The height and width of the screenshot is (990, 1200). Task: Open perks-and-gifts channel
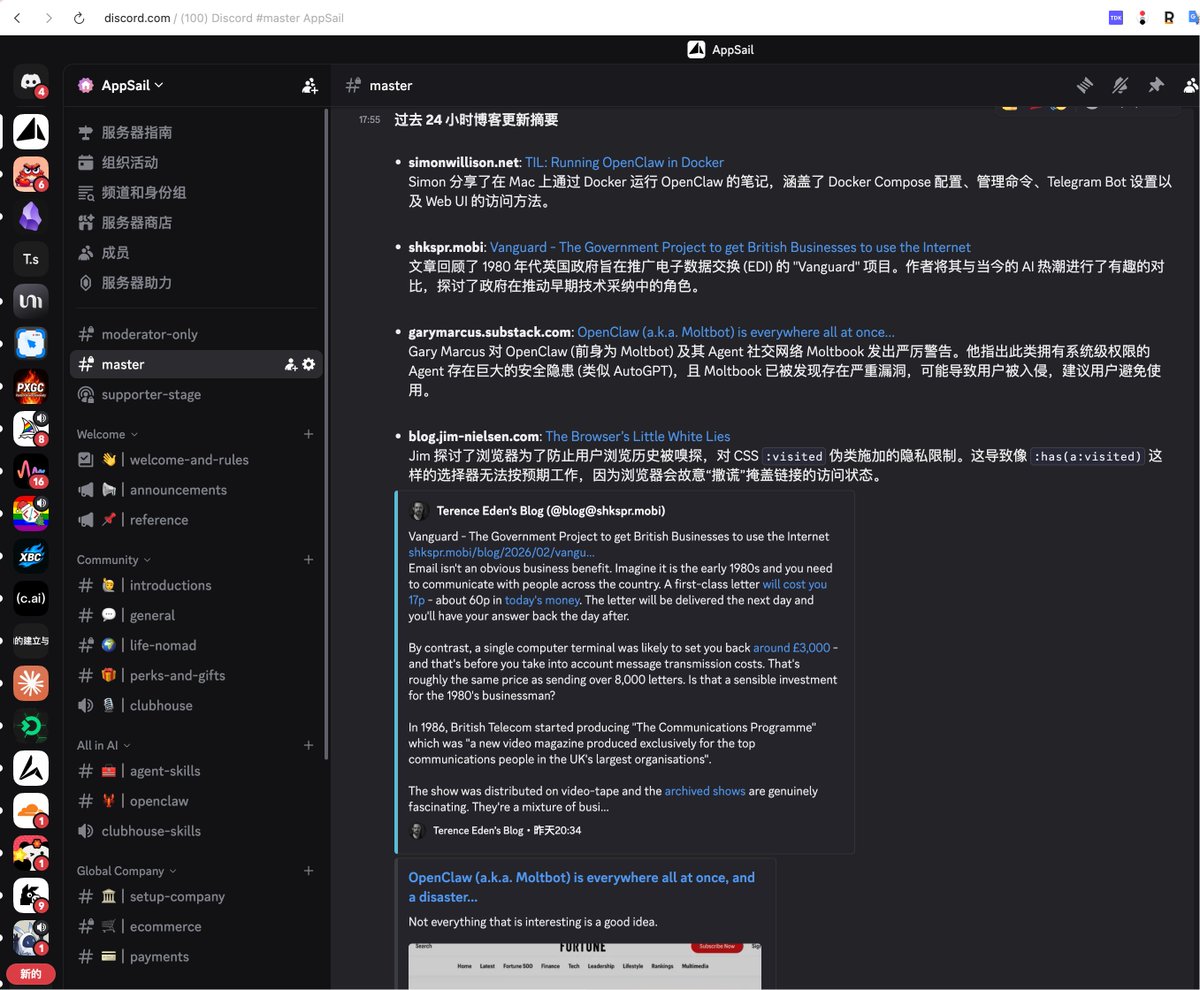(x=196, y=675)
